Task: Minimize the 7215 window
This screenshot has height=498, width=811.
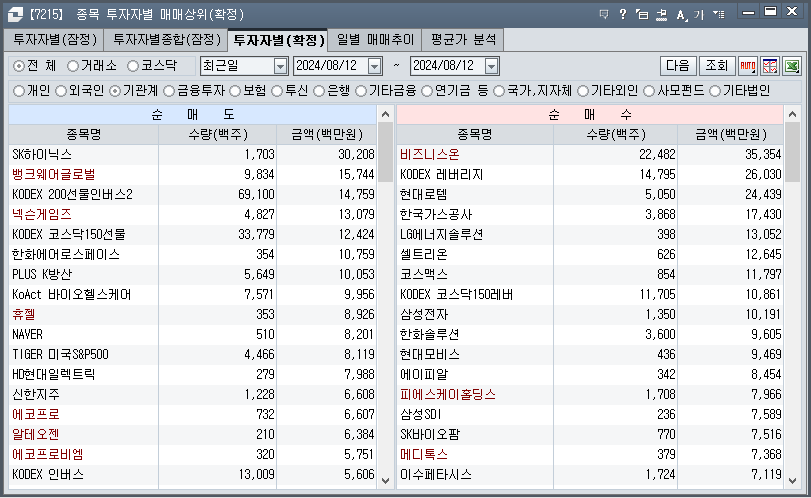Action: click(x=748, y=12)
